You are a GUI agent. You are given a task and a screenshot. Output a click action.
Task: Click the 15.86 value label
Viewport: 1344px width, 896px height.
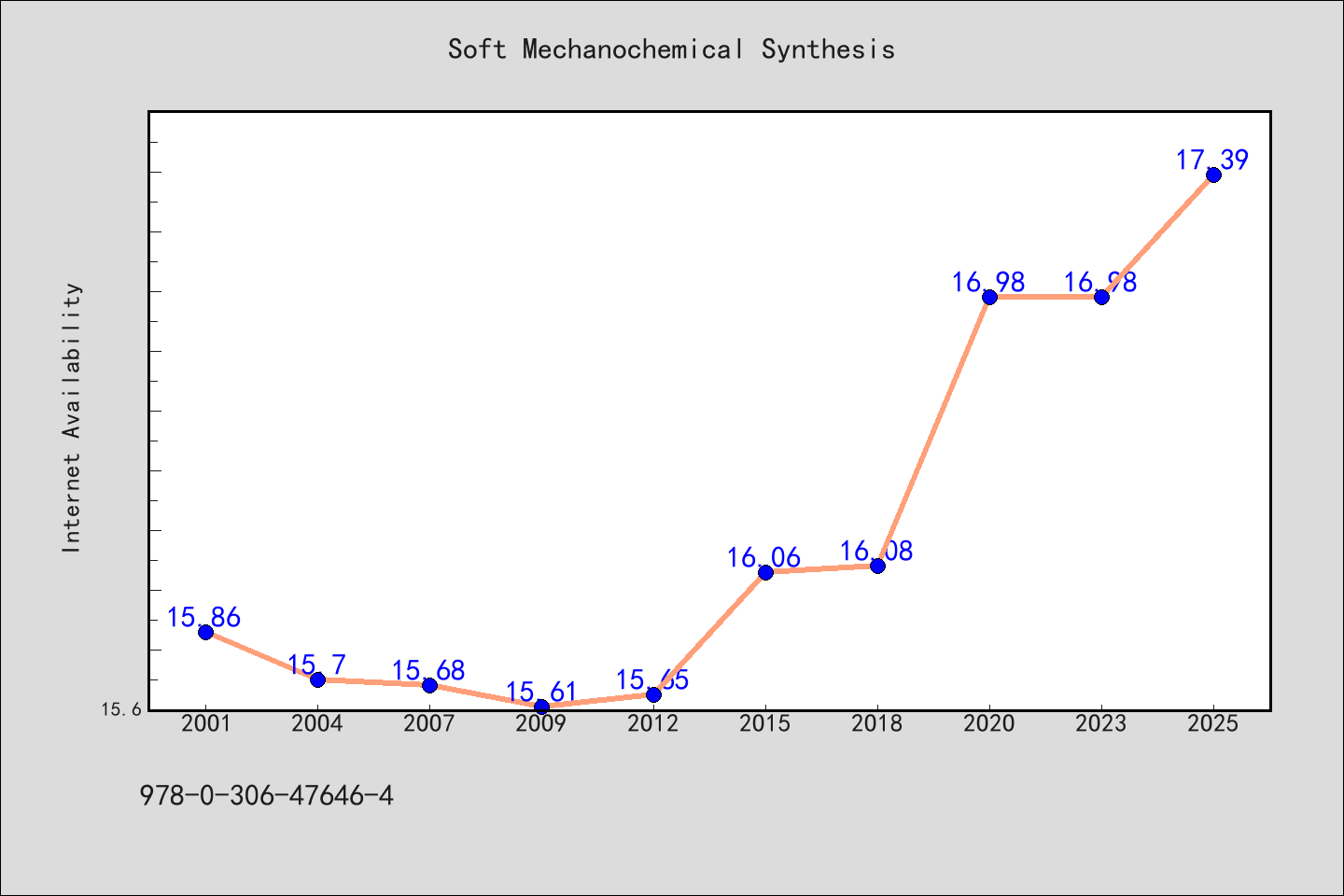click(x=203, y=618)
